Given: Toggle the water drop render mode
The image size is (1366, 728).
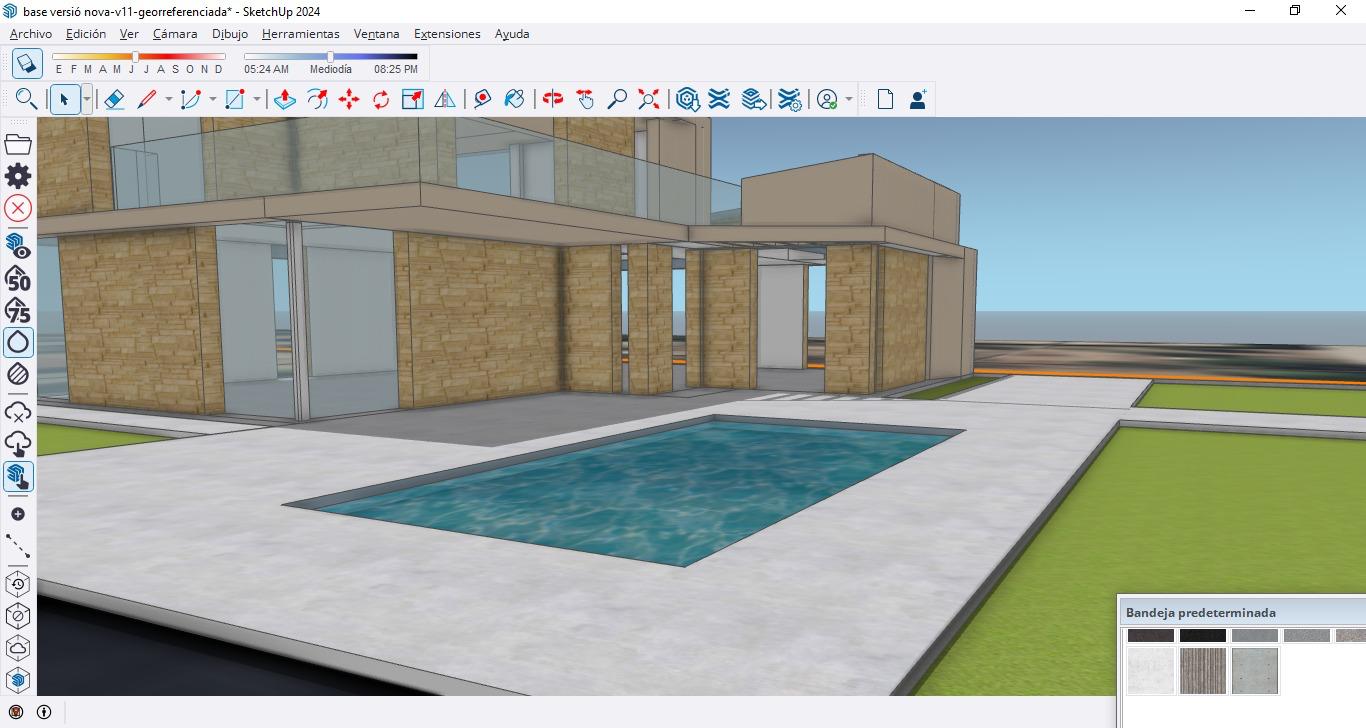Looking at the screenshot, I should click(x=18, y=342).
